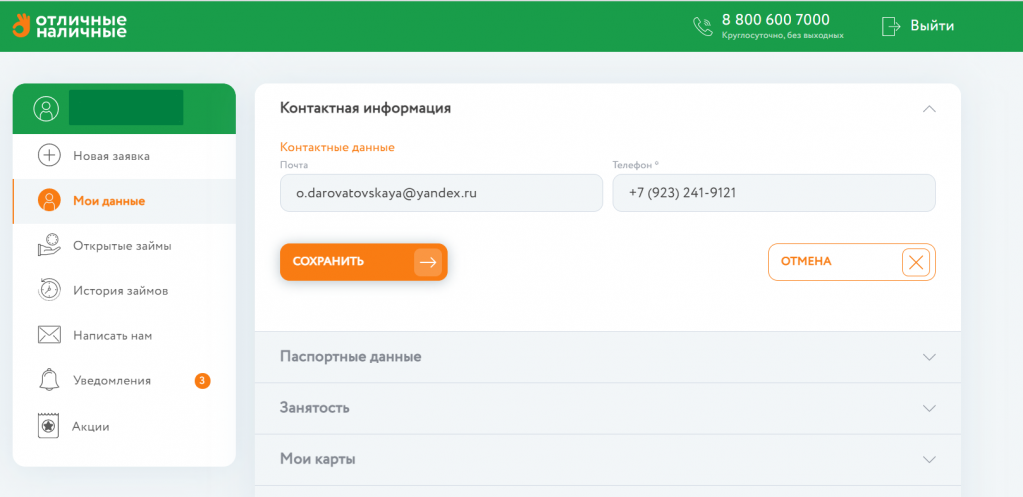Click the notifications count badge 3

click(x=202, y=380)
